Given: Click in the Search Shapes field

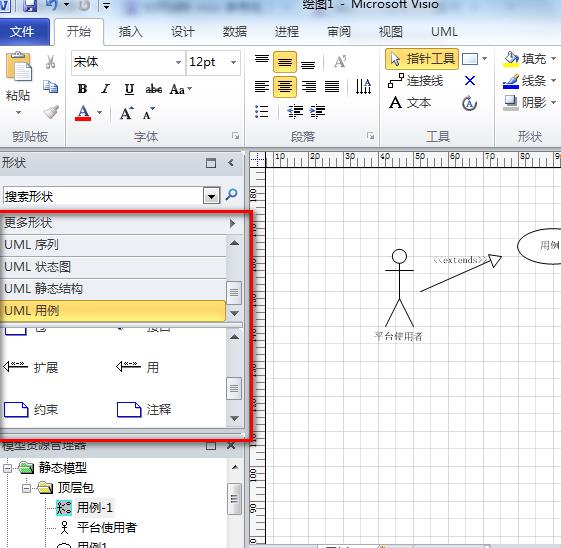Looking at the screenshot, I should pyautogui.click(x=103, y=196).
